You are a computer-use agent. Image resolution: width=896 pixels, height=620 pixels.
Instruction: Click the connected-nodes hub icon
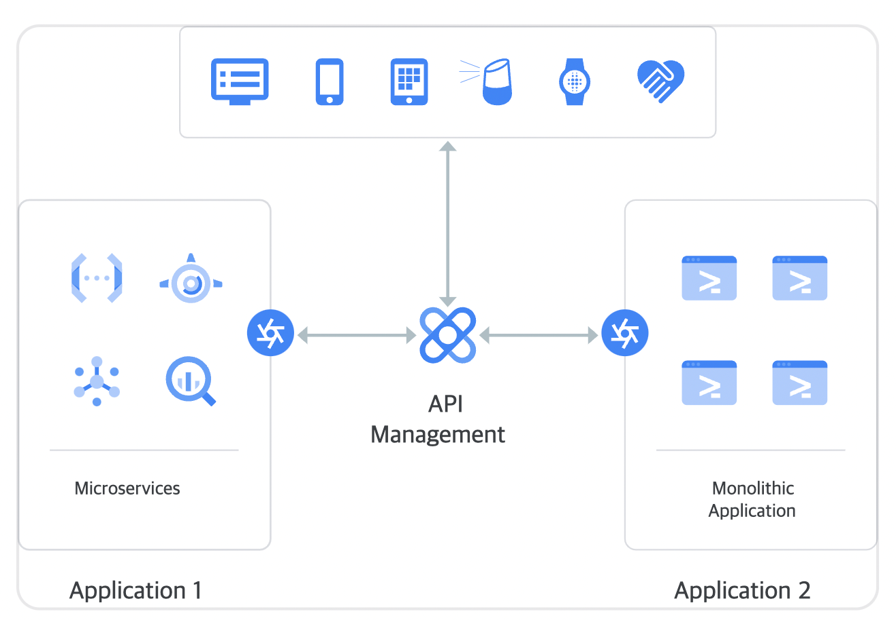click(x=97, y=381)
